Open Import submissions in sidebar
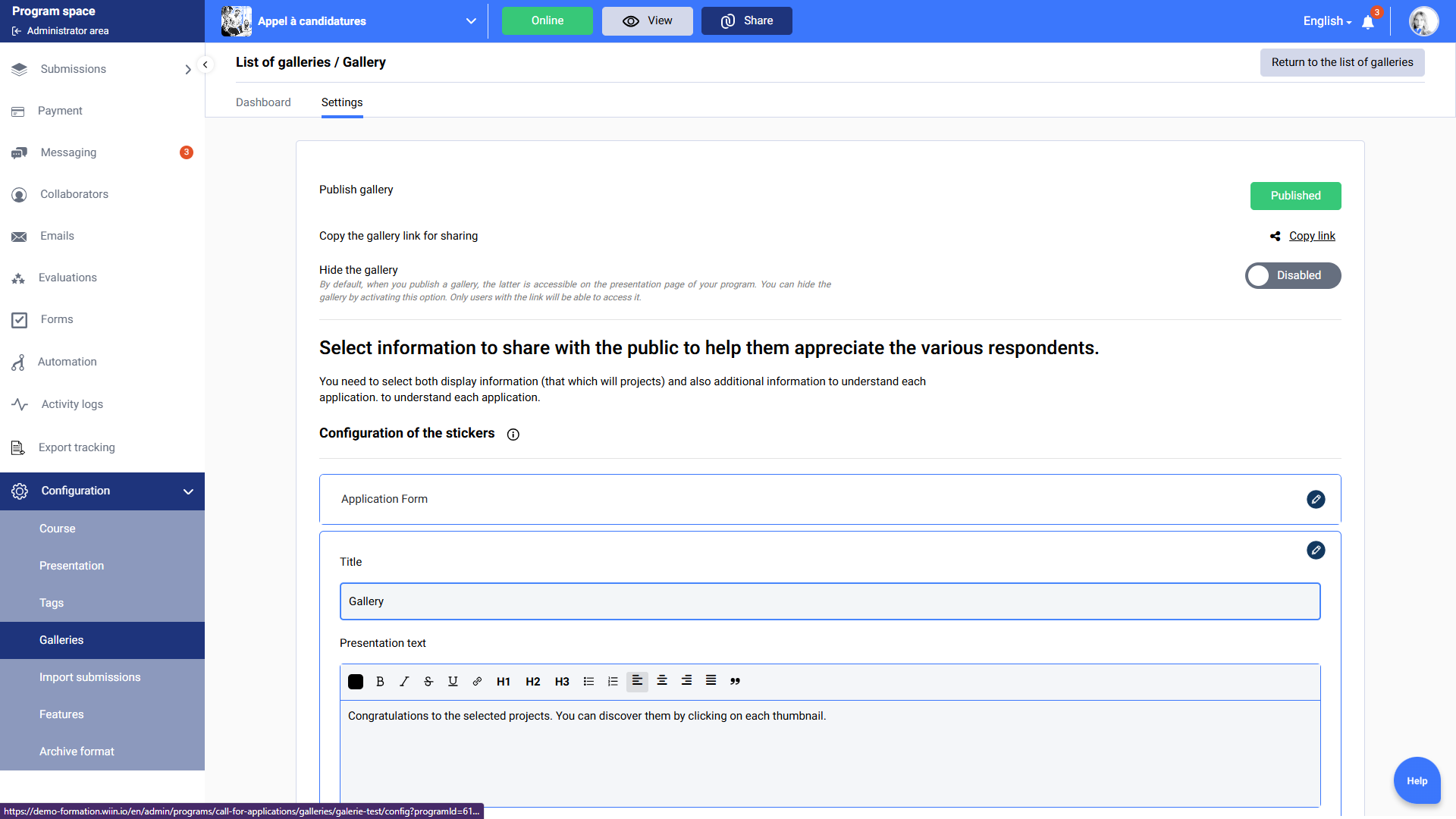 click(x=89, y=677)
